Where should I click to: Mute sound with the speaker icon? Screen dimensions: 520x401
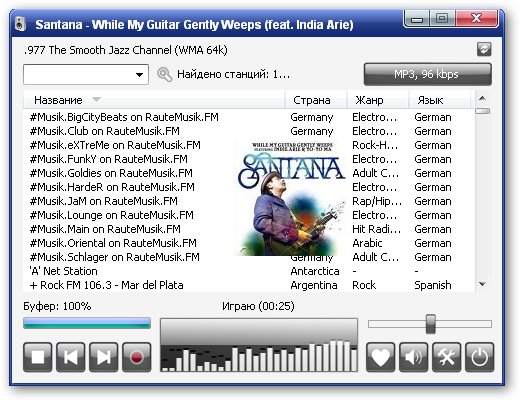(414, 357)
